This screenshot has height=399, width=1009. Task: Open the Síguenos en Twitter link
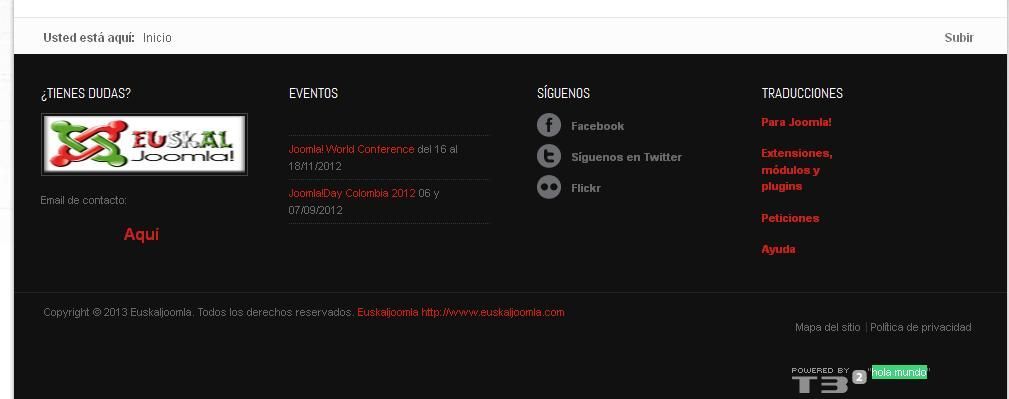point(626,157)
